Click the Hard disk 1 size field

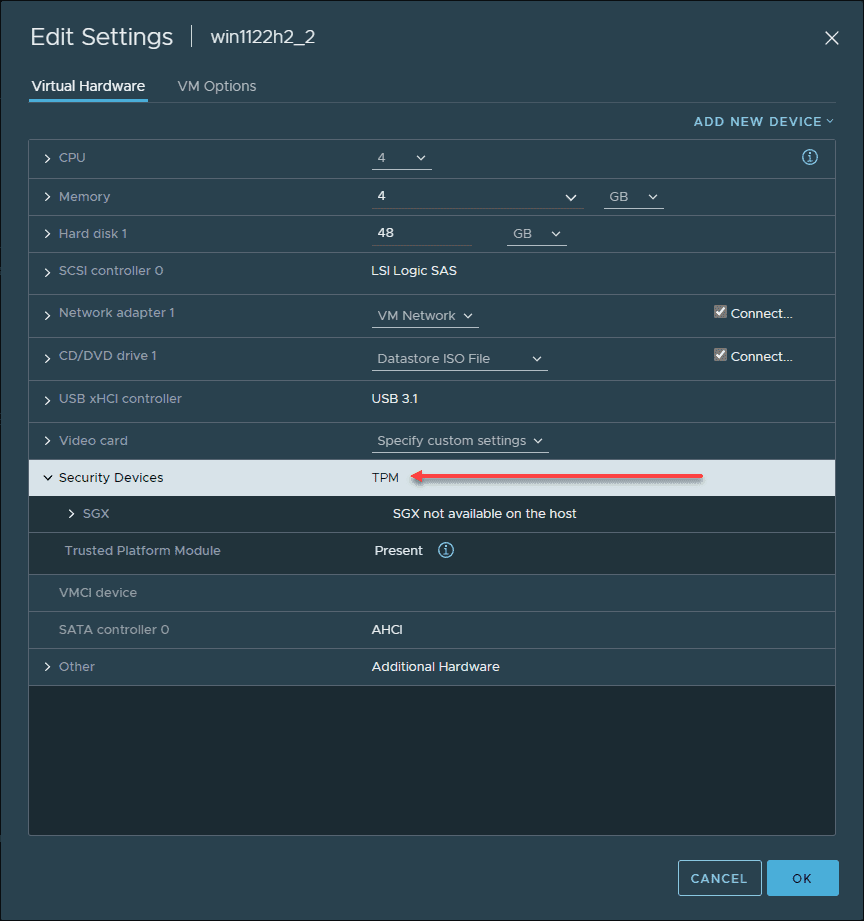click(420, 233)
